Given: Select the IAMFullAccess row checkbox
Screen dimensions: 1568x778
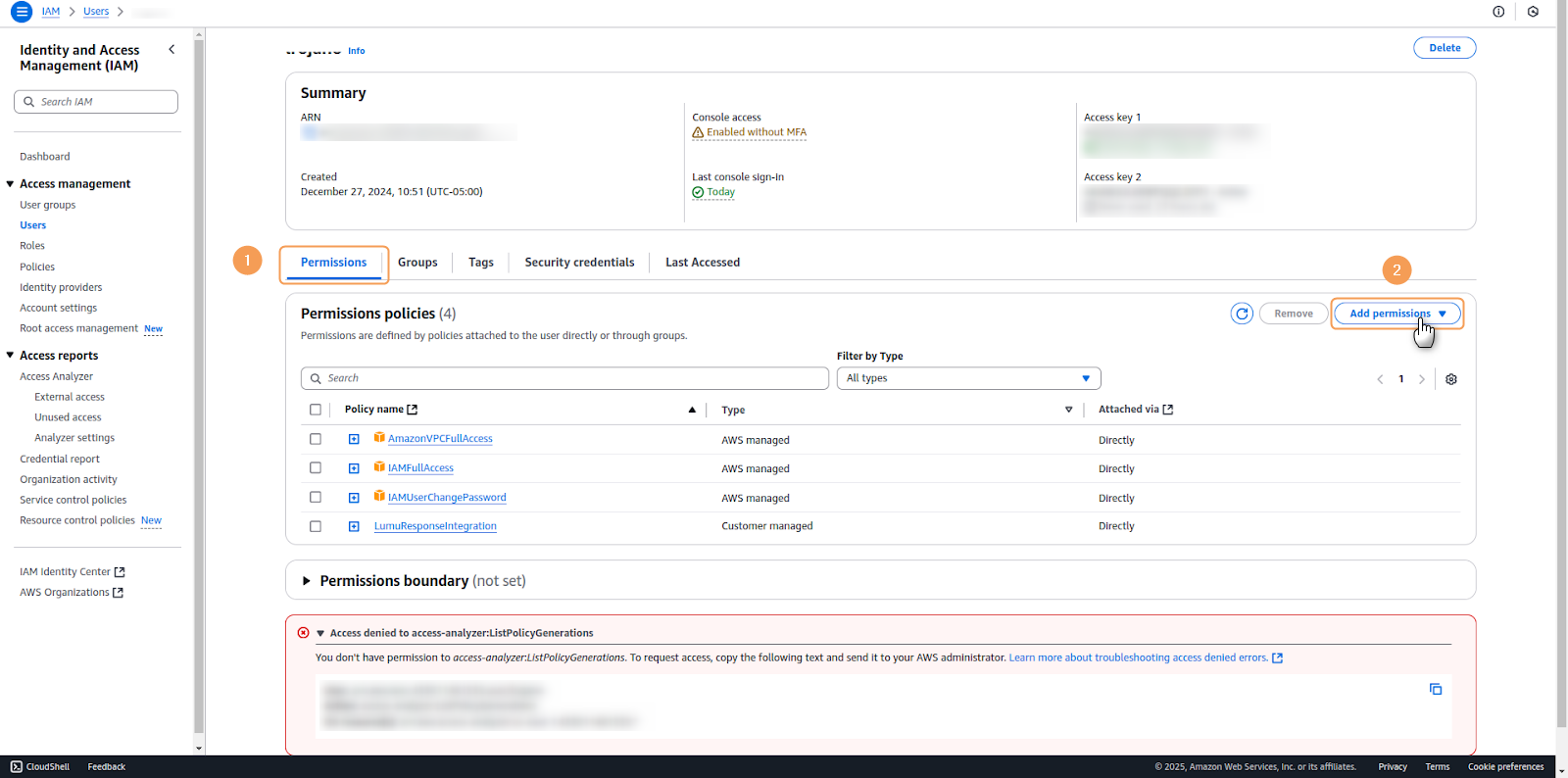Looking at the screenshot, I should click(316, 468).
